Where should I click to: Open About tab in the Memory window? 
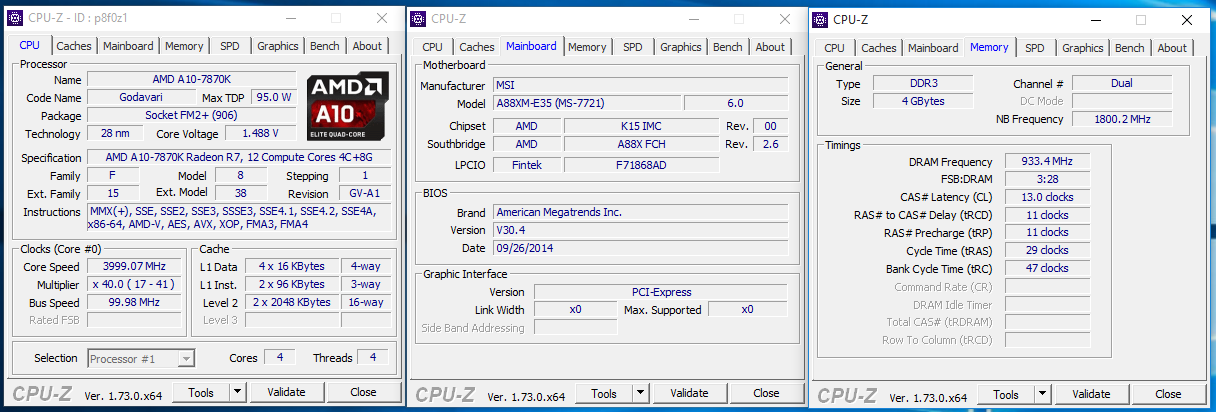point(1172,48)
